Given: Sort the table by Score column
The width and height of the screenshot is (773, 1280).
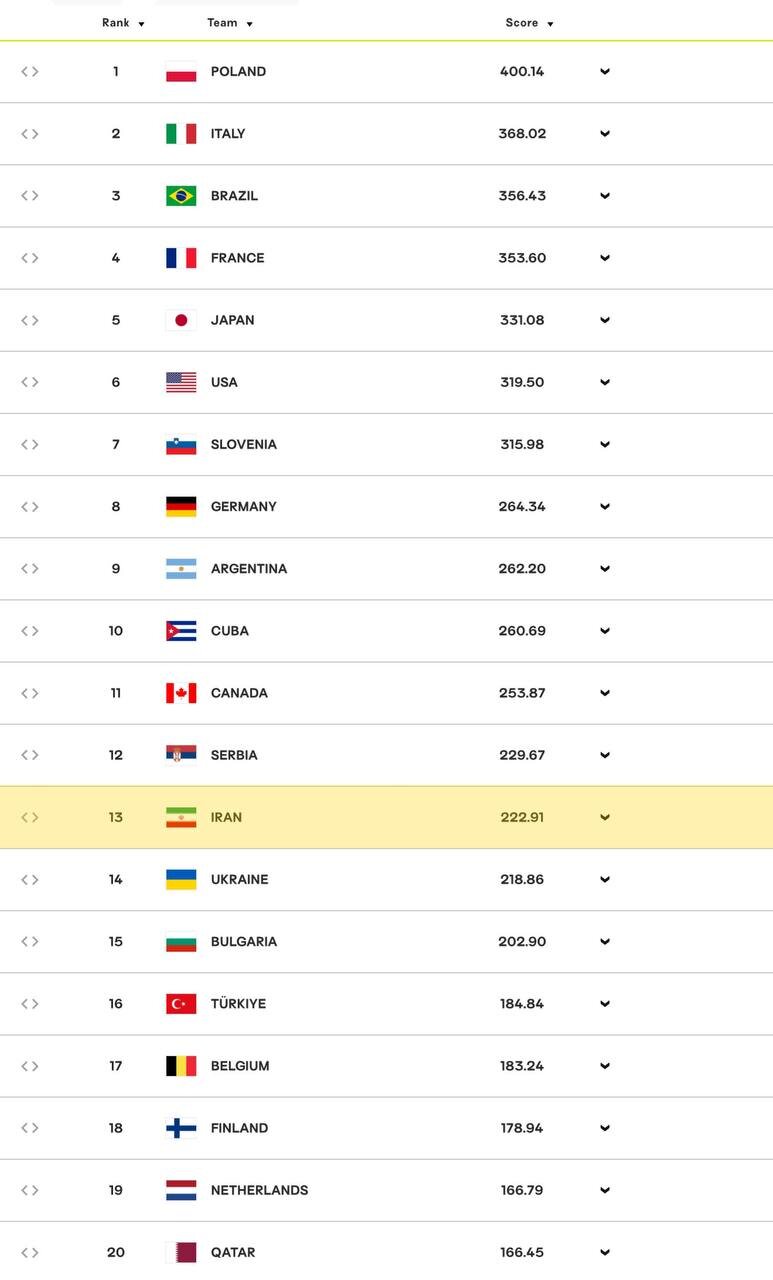Looking at the screenshot, I should pos(529,23).
